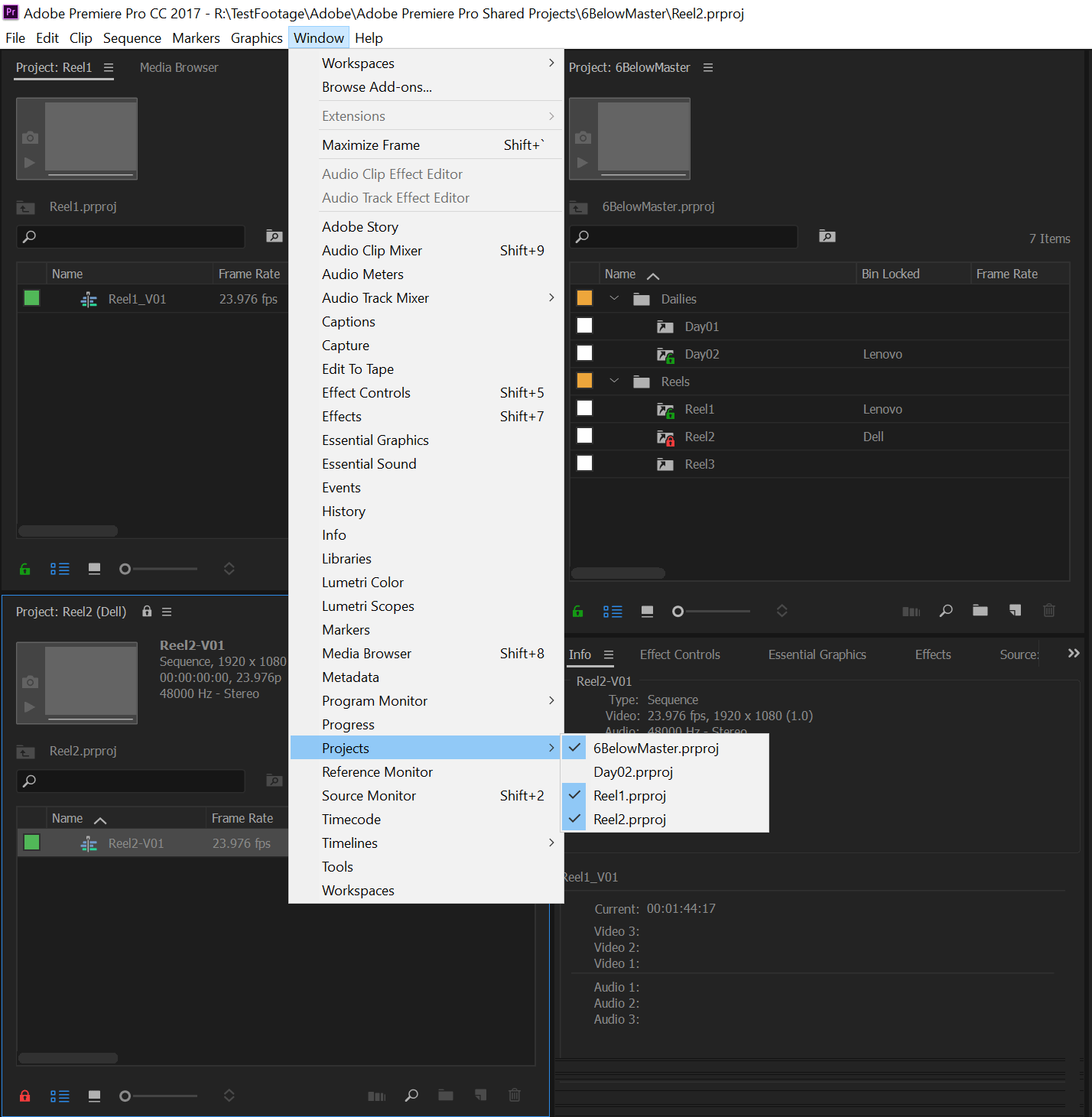Toggle green read-write lock in Reel1 panel
The width and height of the screenshot is (1092, 1117).
(24, 569)
